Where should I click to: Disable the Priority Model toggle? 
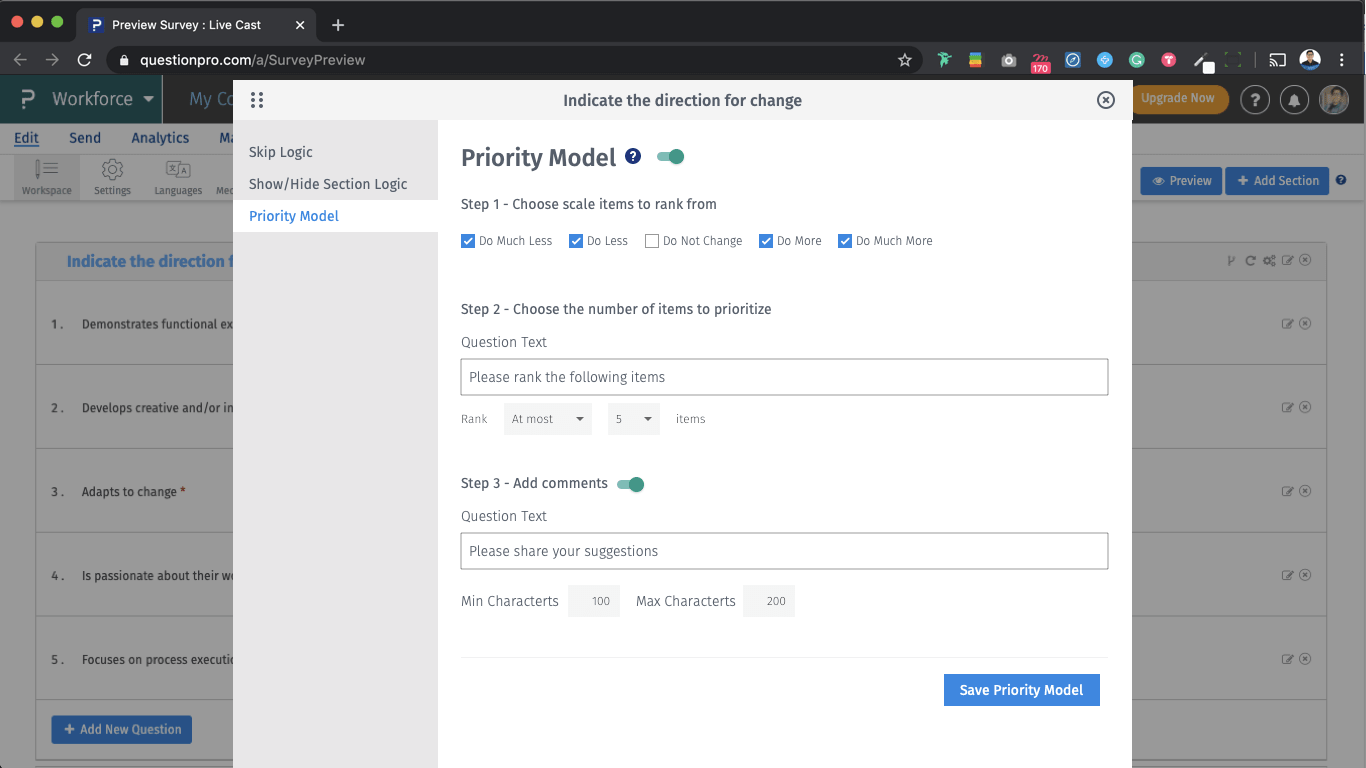pyautogui.click(x=670, y=156)
